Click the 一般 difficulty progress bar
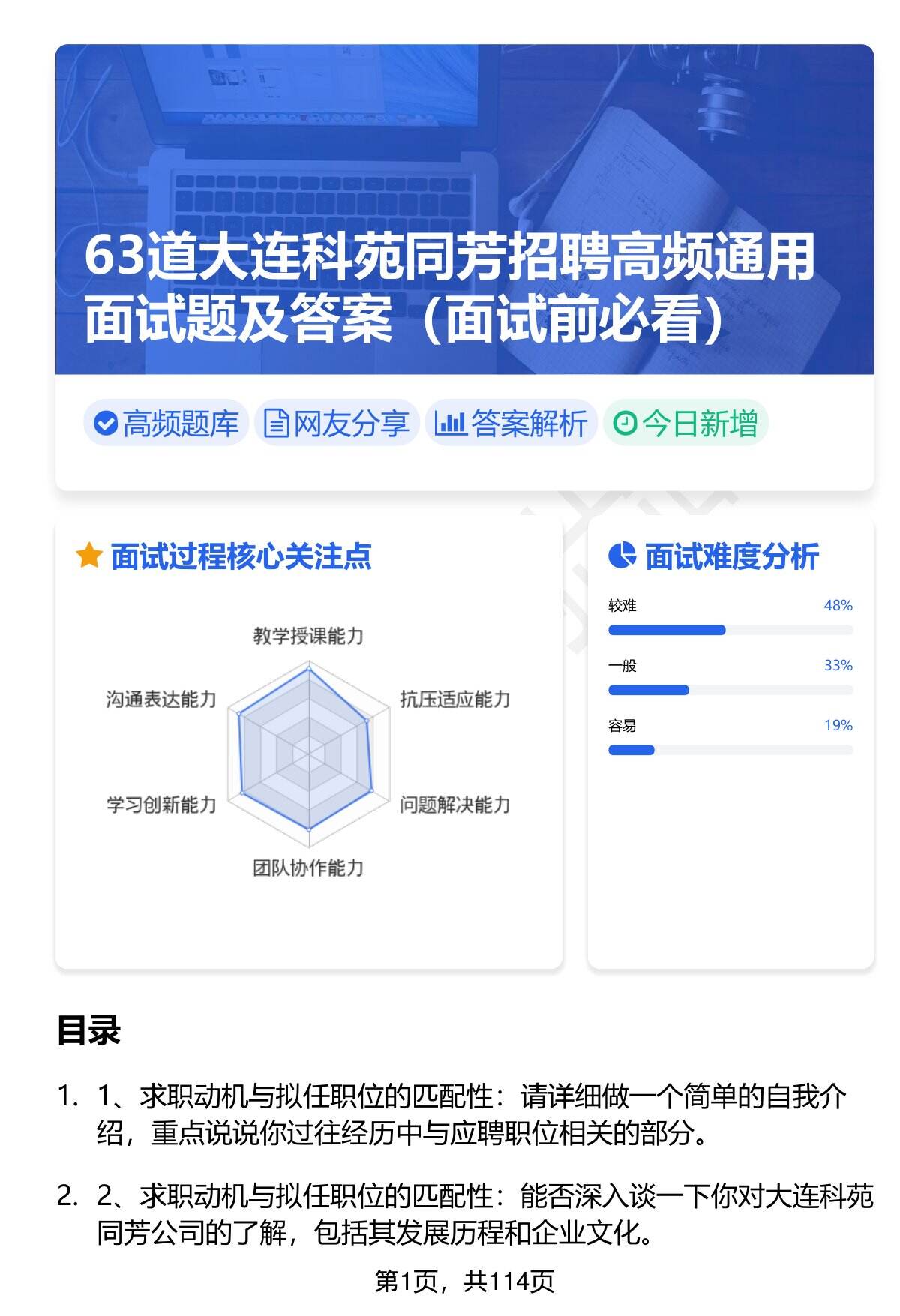 click(x=730, y=690)
